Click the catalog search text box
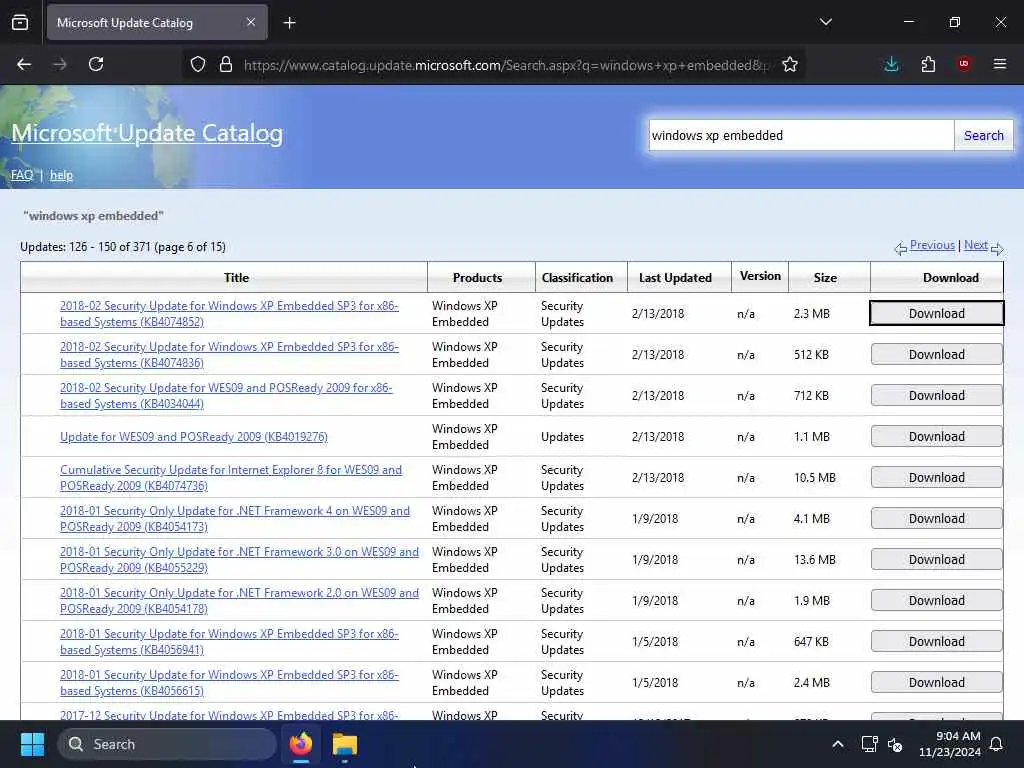The height and width of the screenshot is (768, 1024). click(x=801, y=135)
